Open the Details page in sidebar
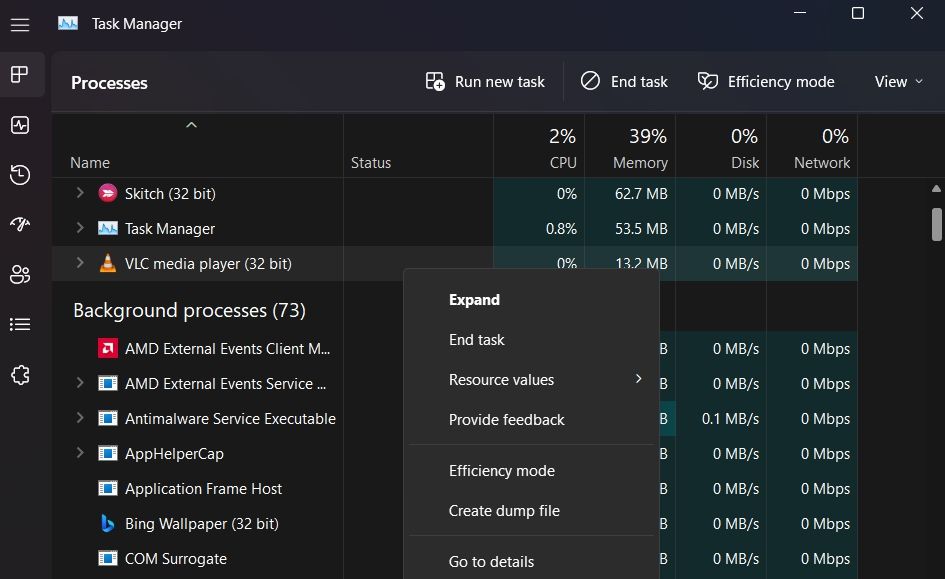Image resolution: width=945 pixels, height=579 pixels. pyautogui.click(x=20, y=325)
